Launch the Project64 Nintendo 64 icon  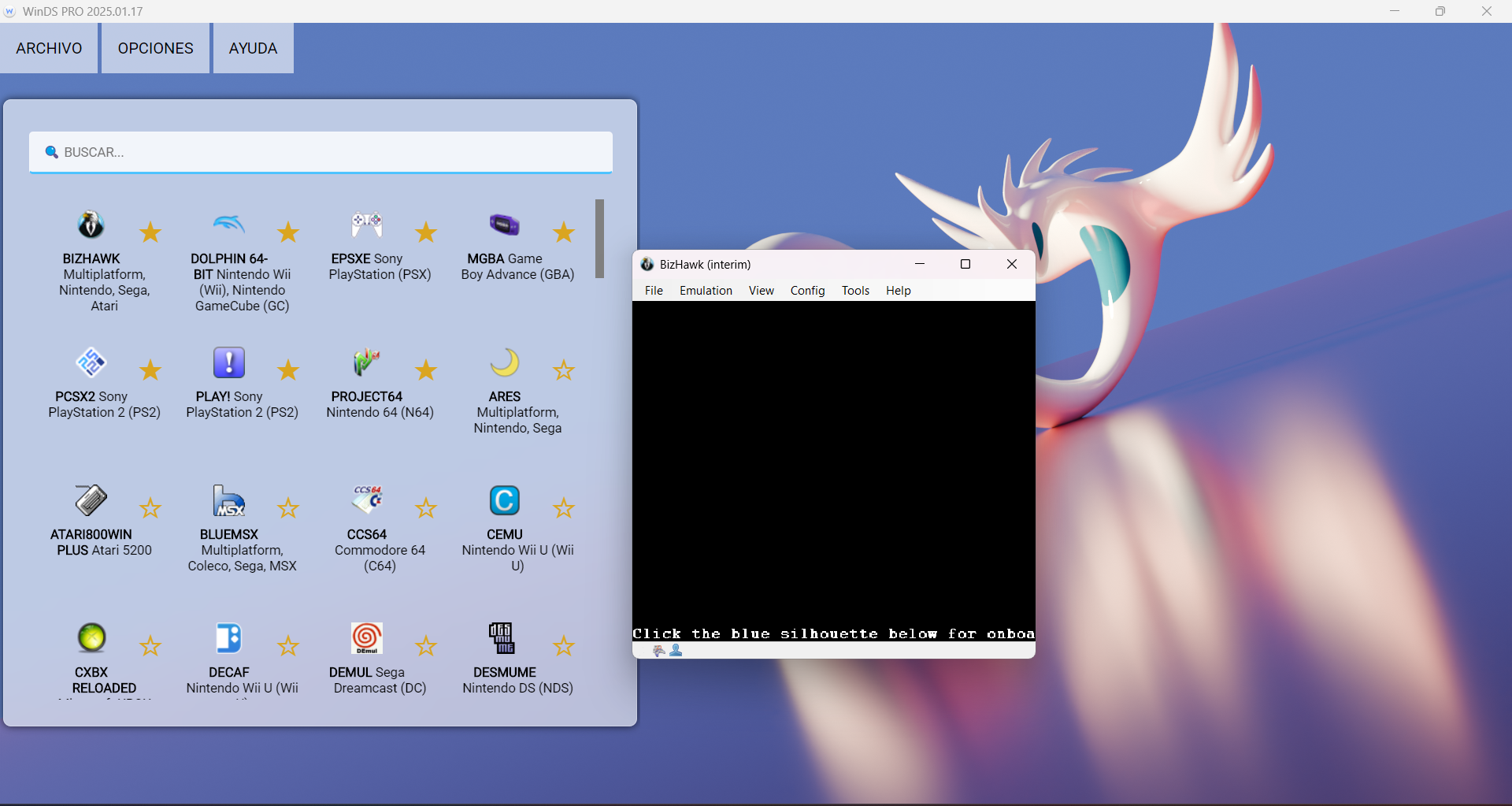[x=367, y=363]
